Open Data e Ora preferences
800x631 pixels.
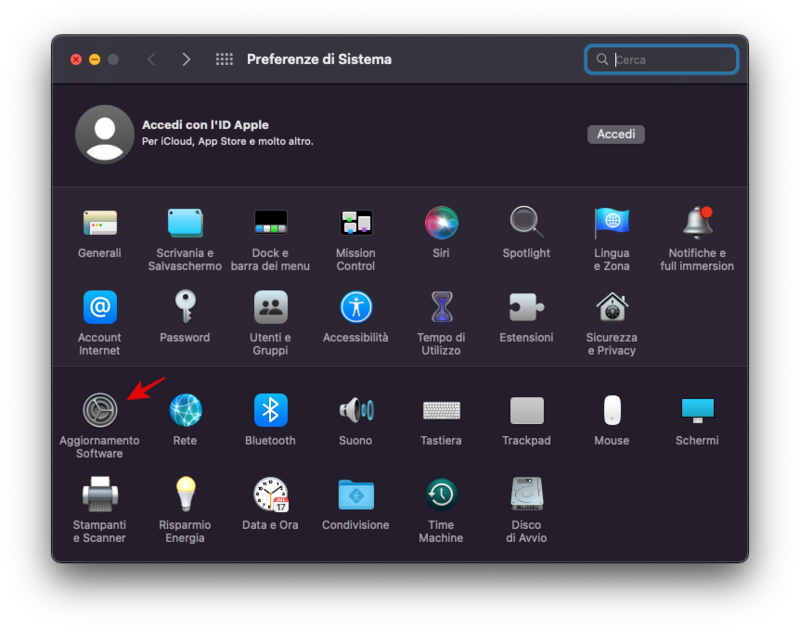[x=270, y=494]
